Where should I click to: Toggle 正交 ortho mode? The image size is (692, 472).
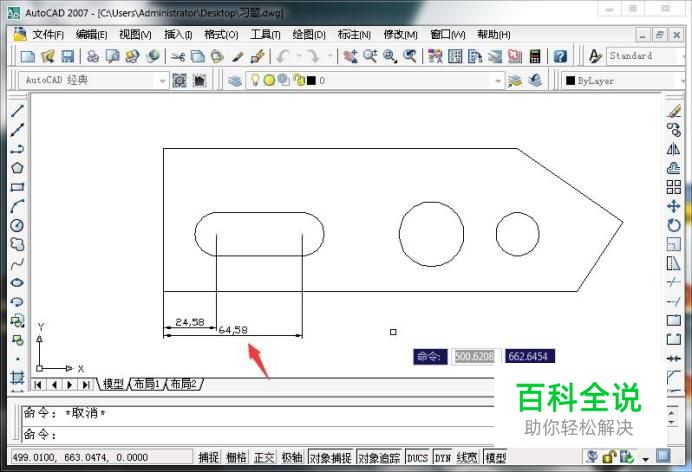point(264,457)
